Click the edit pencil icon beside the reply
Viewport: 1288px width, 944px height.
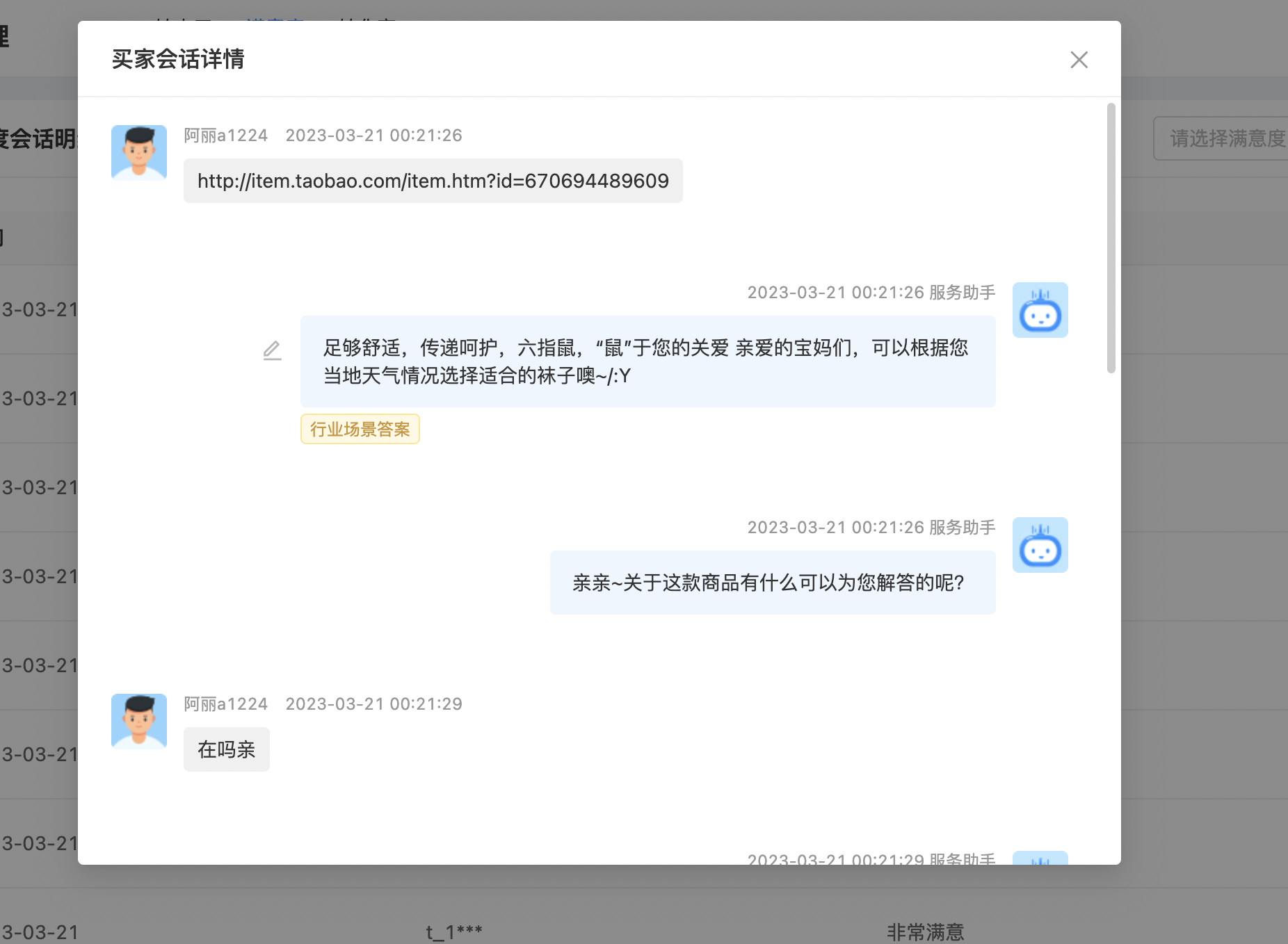[x=273, y=350]
